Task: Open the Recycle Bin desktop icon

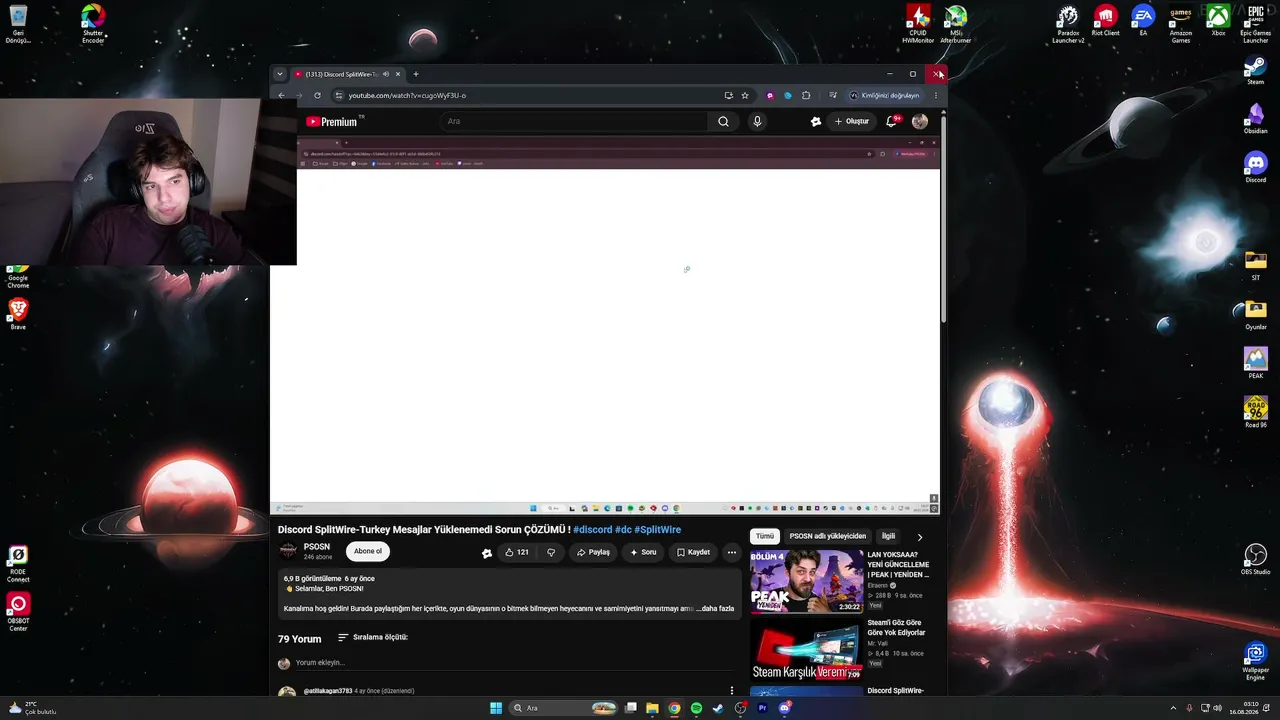Action: [18, 23]
